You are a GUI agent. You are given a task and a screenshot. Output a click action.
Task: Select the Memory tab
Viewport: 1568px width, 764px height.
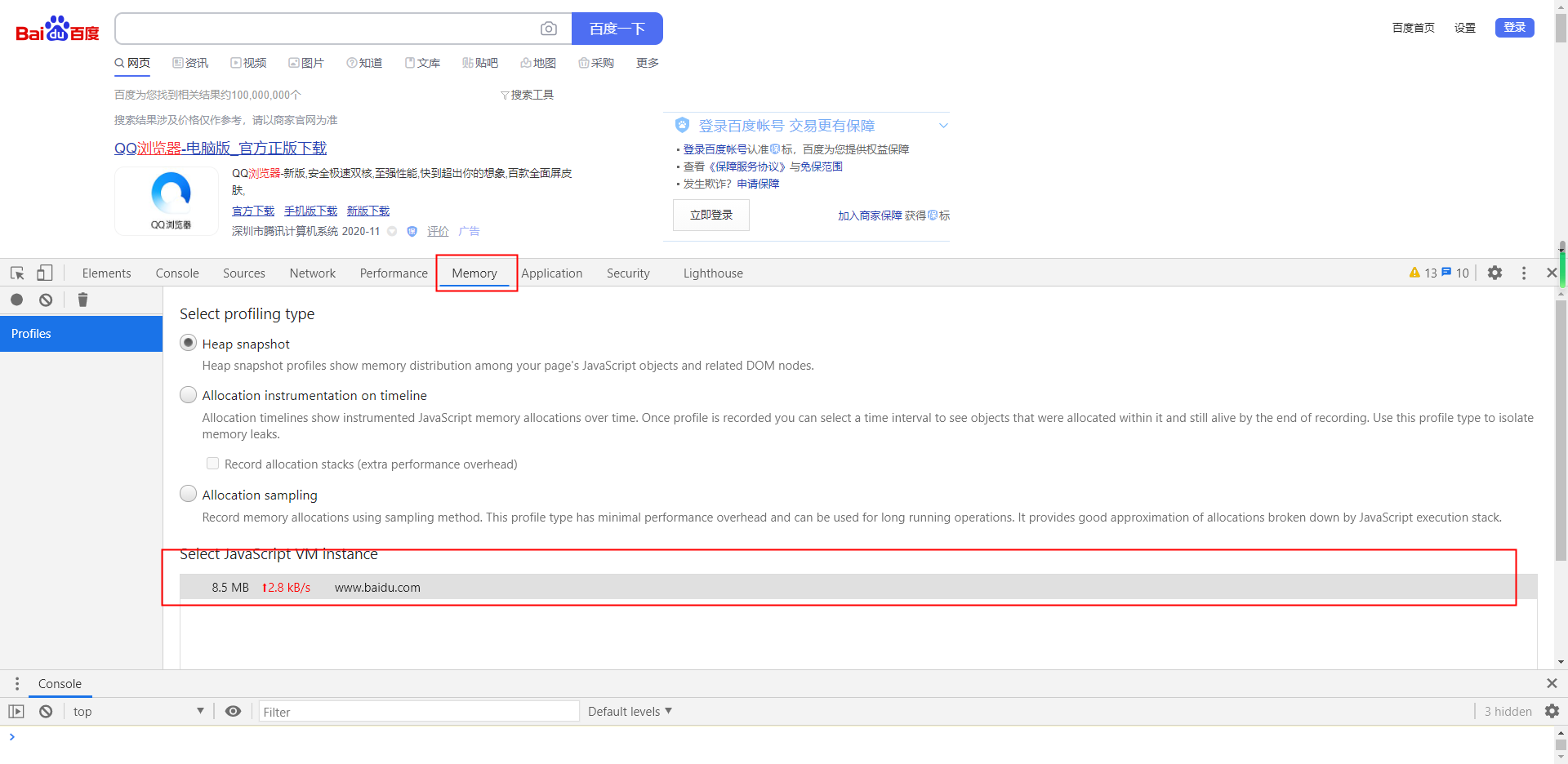(x=474, y=273)
